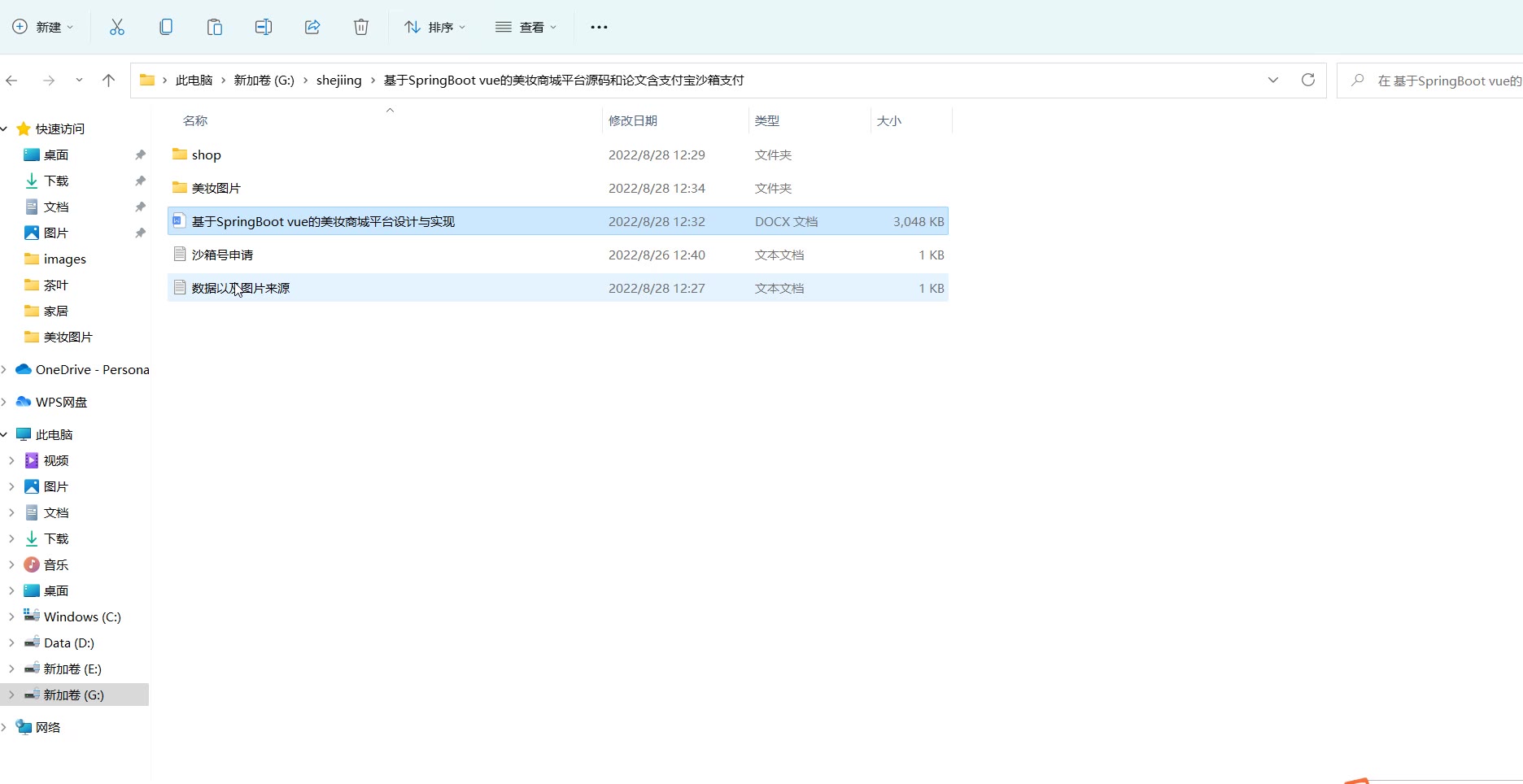Open the three-dots more options menu
The width and height of the screenshot is (1523, 784).
(x=599, y=27)
